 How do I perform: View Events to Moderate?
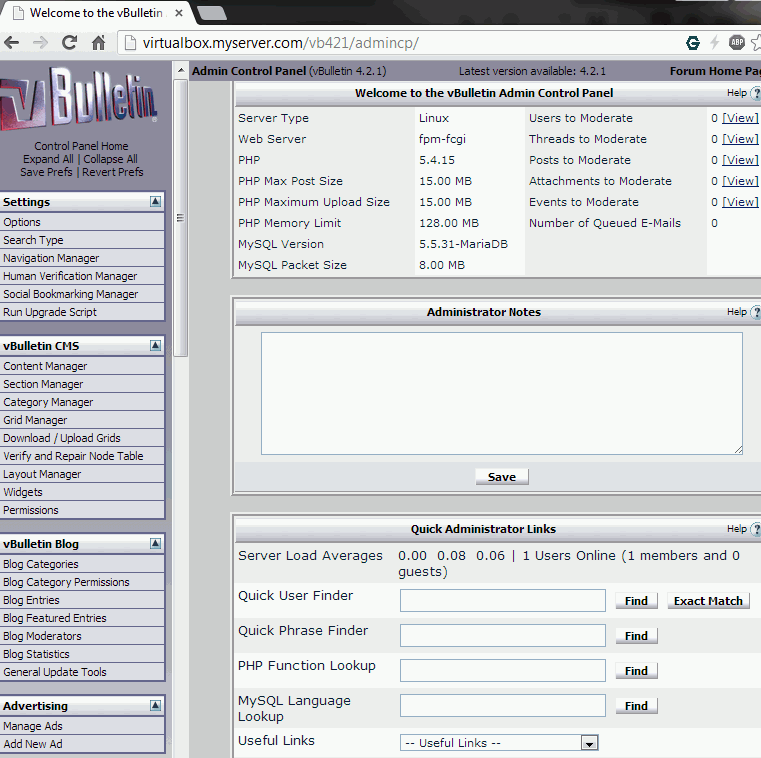tap(740, 201)
